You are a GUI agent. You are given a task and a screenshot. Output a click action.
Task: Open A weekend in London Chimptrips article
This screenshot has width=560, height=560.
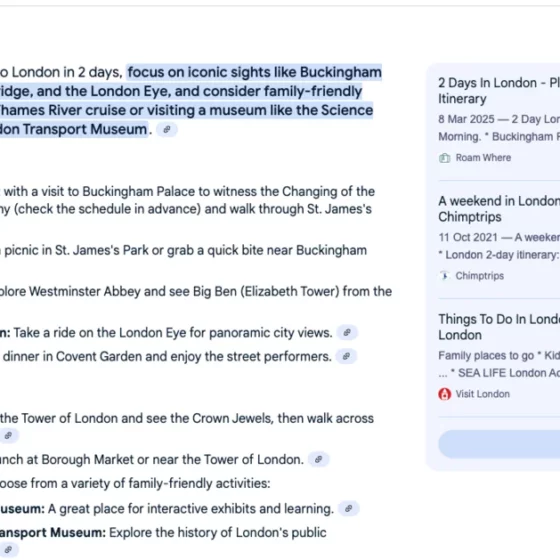pyautogui.click(x=499, y=209)
